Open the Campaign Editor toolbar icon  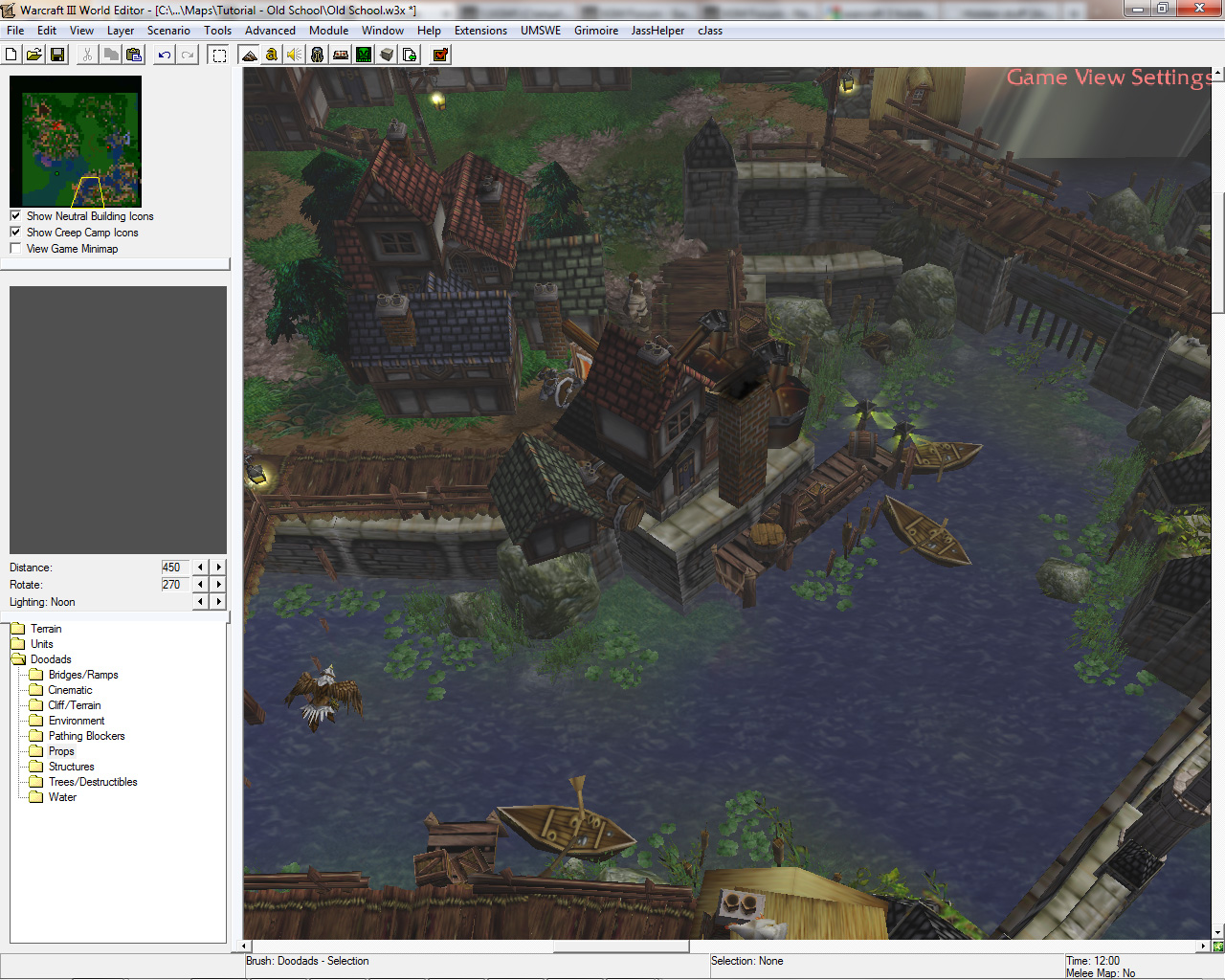point(341,55)
